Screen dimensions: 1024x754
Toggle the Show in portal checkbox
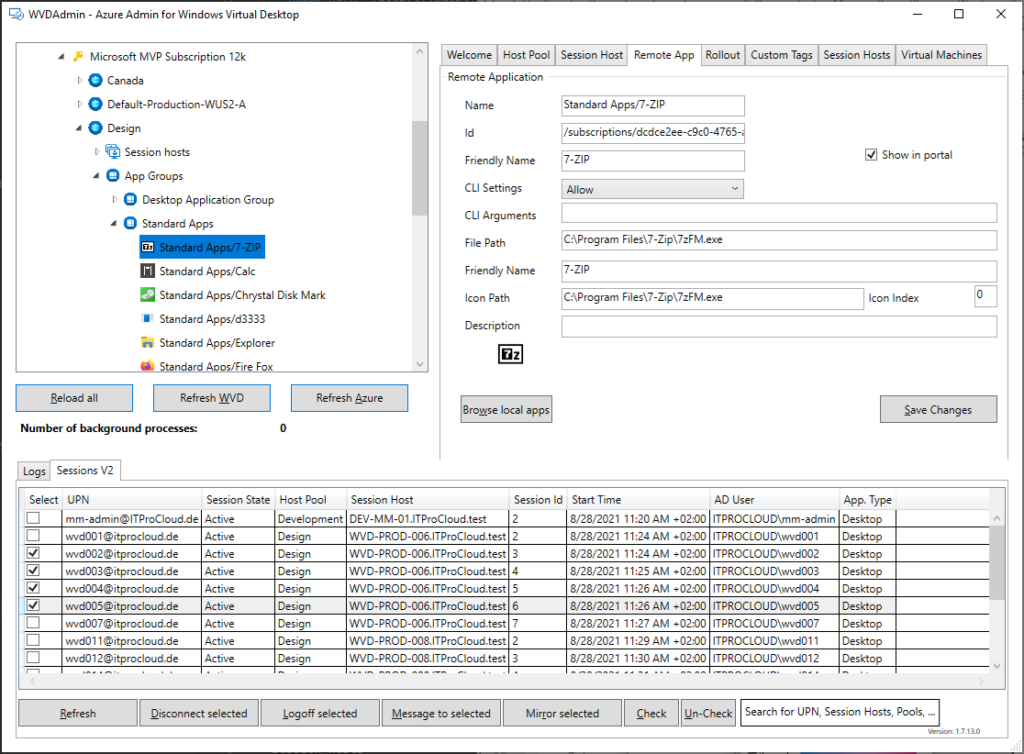coord(871,155)
